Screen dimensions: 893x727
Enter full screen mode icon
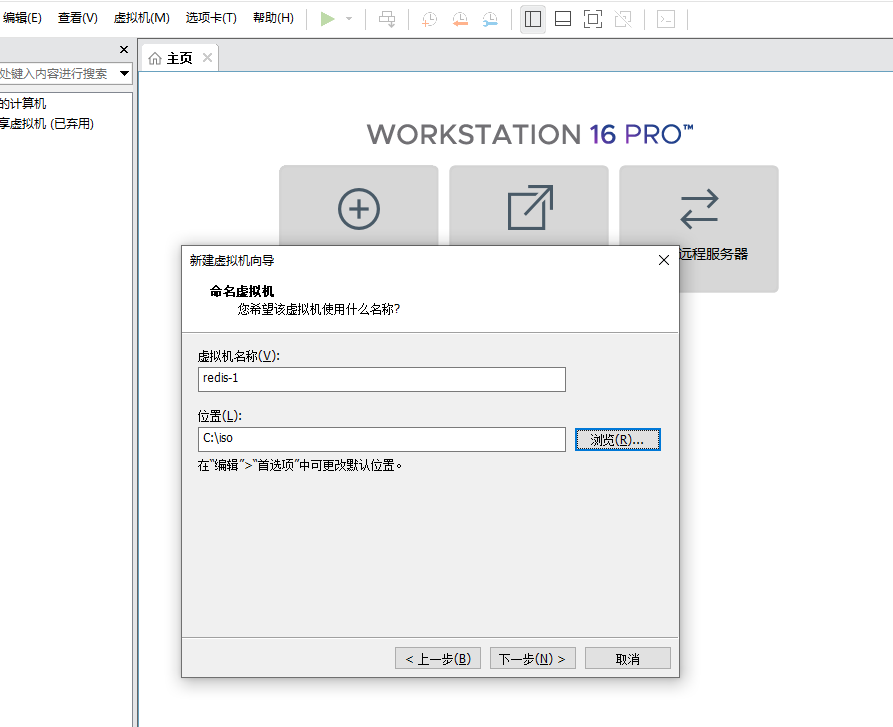coord(593,19)
